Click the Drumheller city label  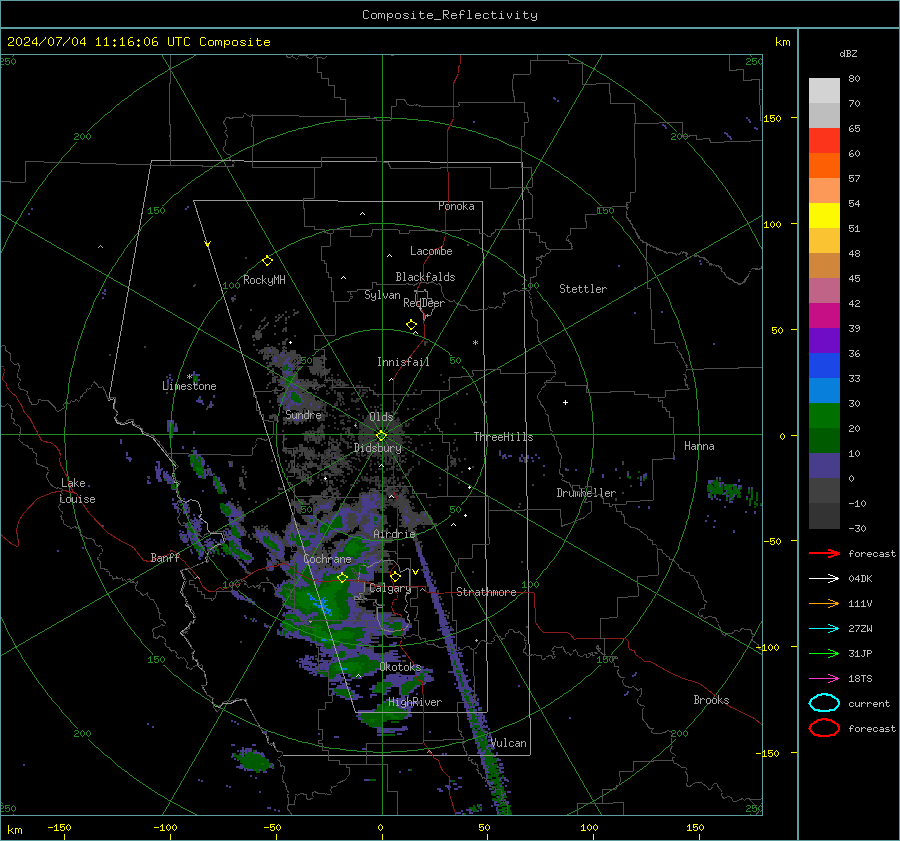(586, 493)
